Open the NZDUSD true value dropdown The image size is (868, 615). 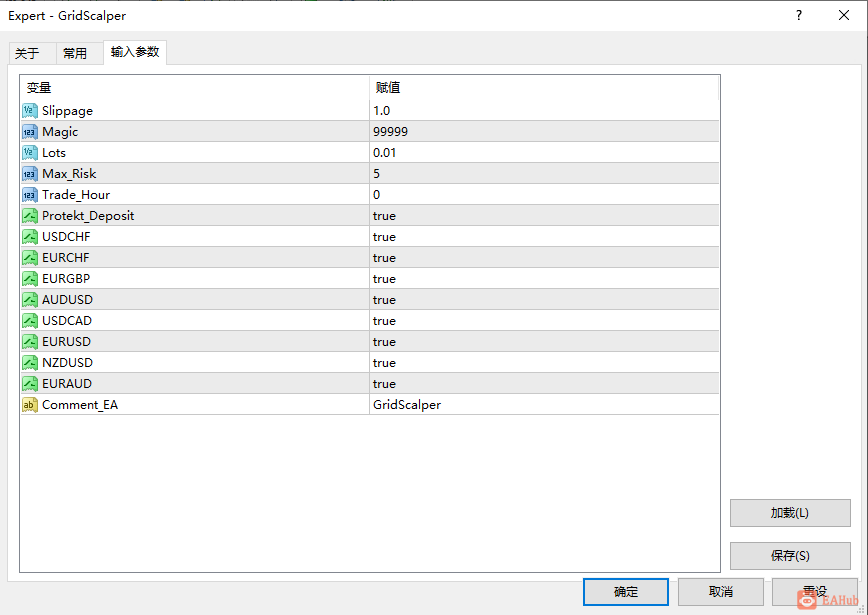point(545,363)
